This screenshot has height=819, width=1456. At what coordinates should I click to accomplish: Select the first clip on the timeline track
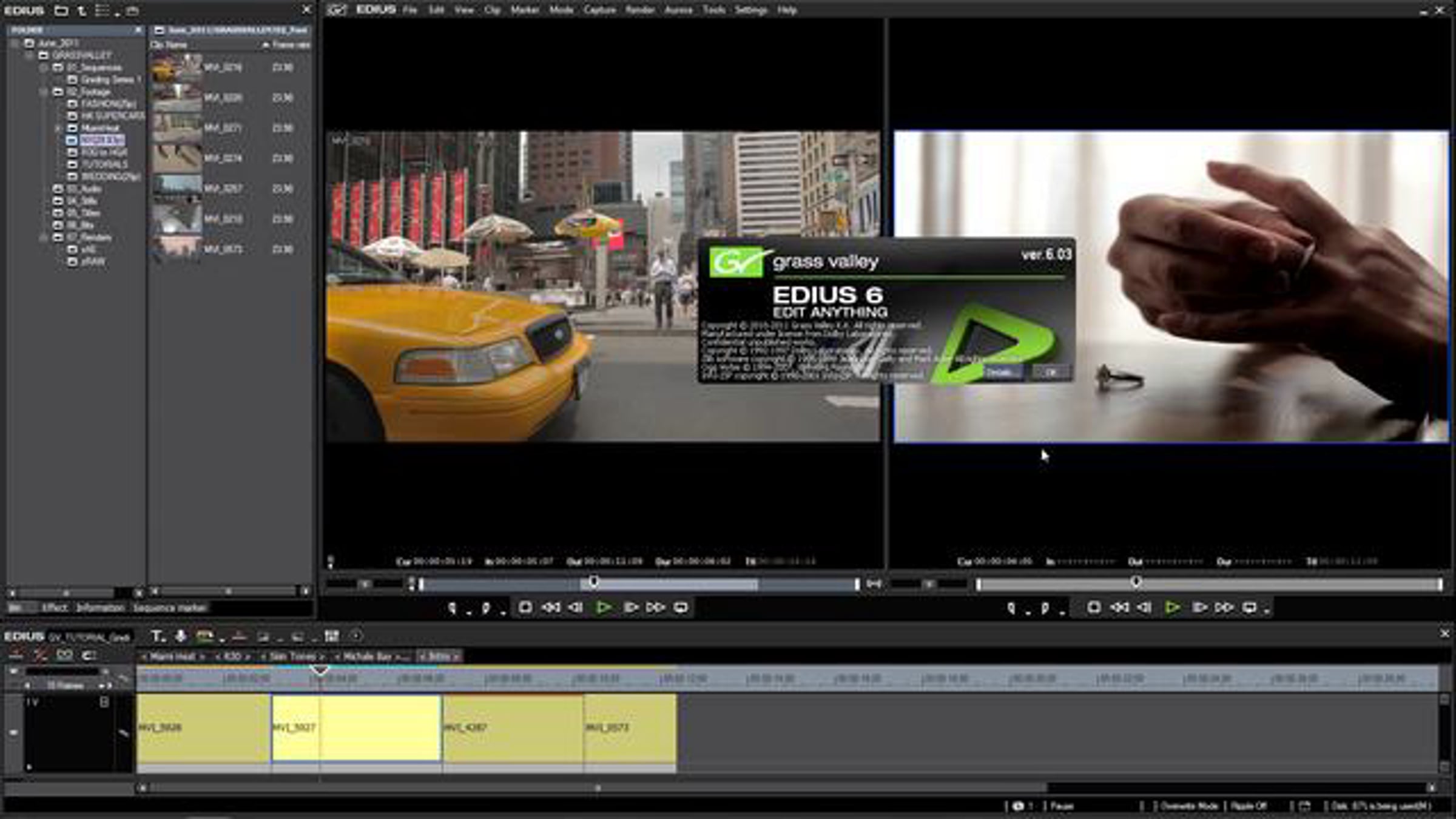pyautogui.click(x=204, y=728)
